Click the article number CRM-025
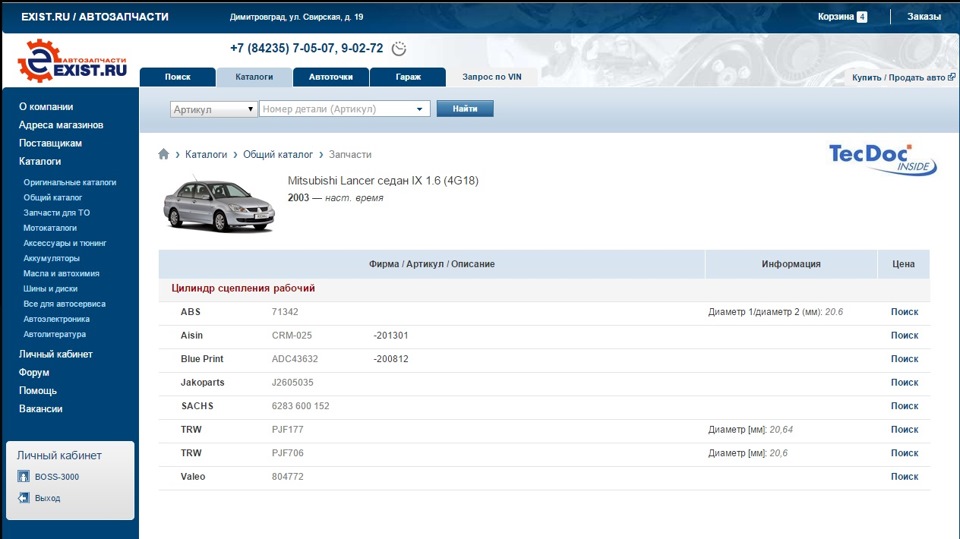The height and width of the screenshot is (539, 960). (x=291, y=336)
